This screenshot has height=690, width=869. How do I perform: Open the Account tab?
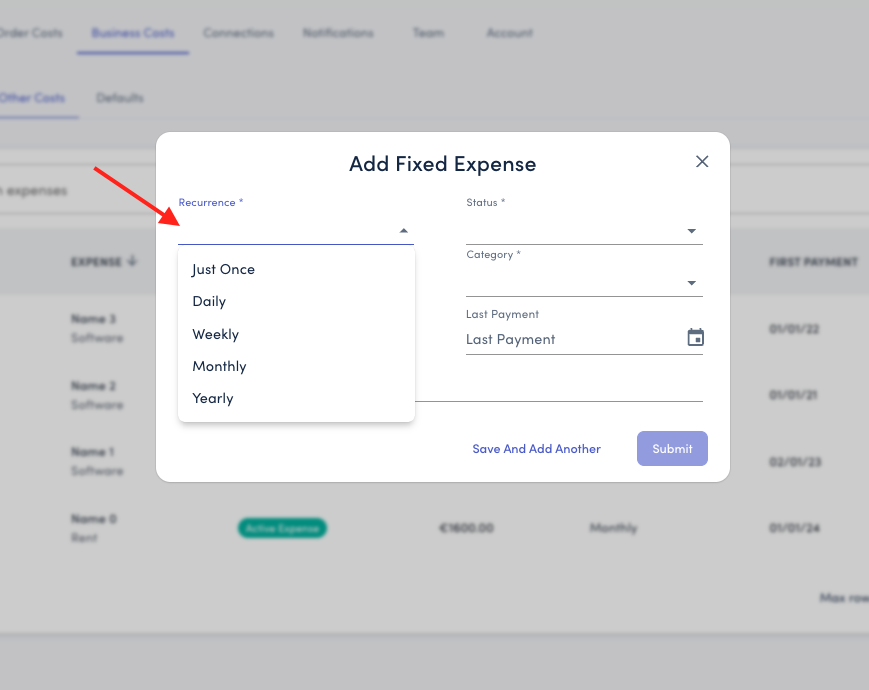coord(509,33)
